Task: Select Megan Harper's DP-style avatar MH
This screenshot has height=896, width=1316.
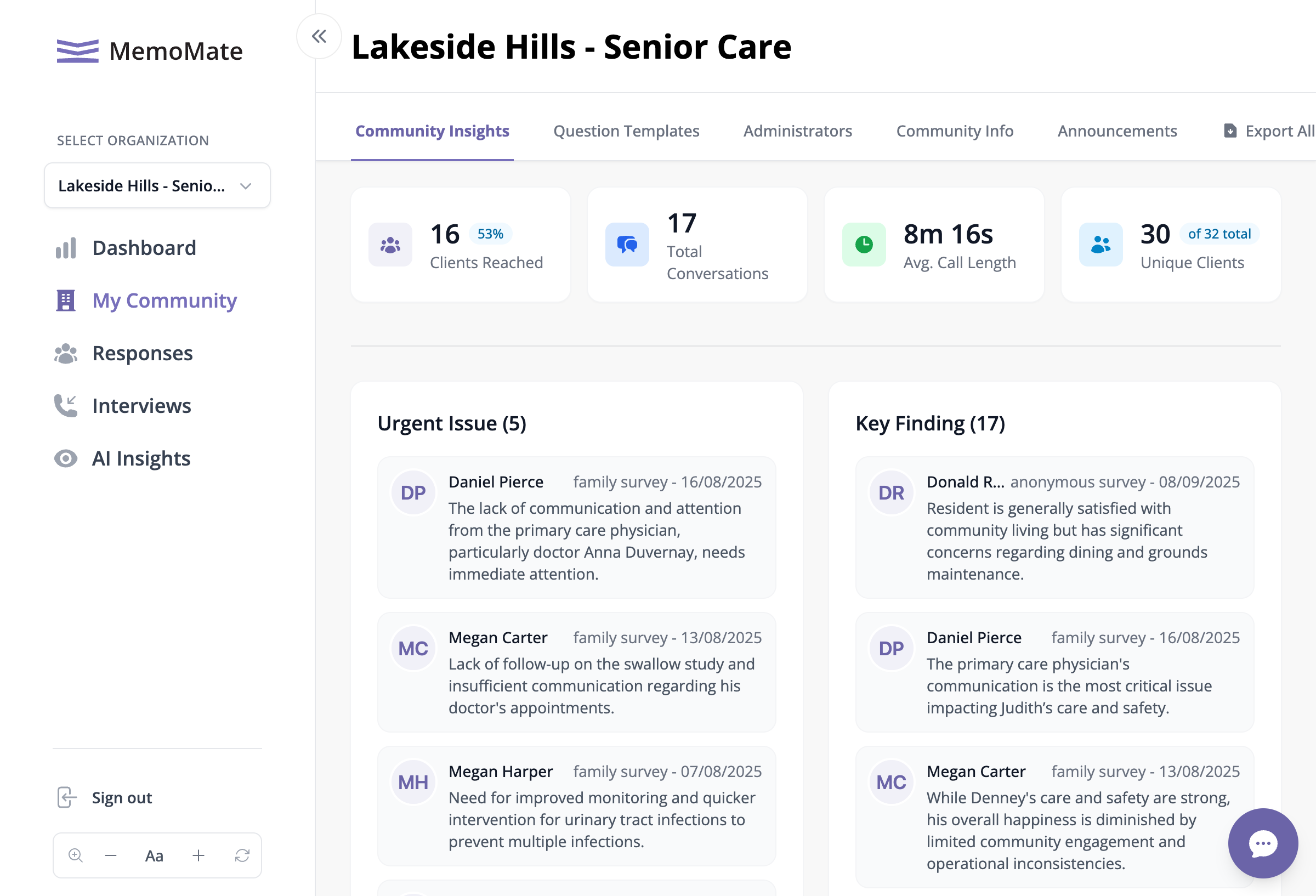Action: pyautogui.click(x=413, y=782)
